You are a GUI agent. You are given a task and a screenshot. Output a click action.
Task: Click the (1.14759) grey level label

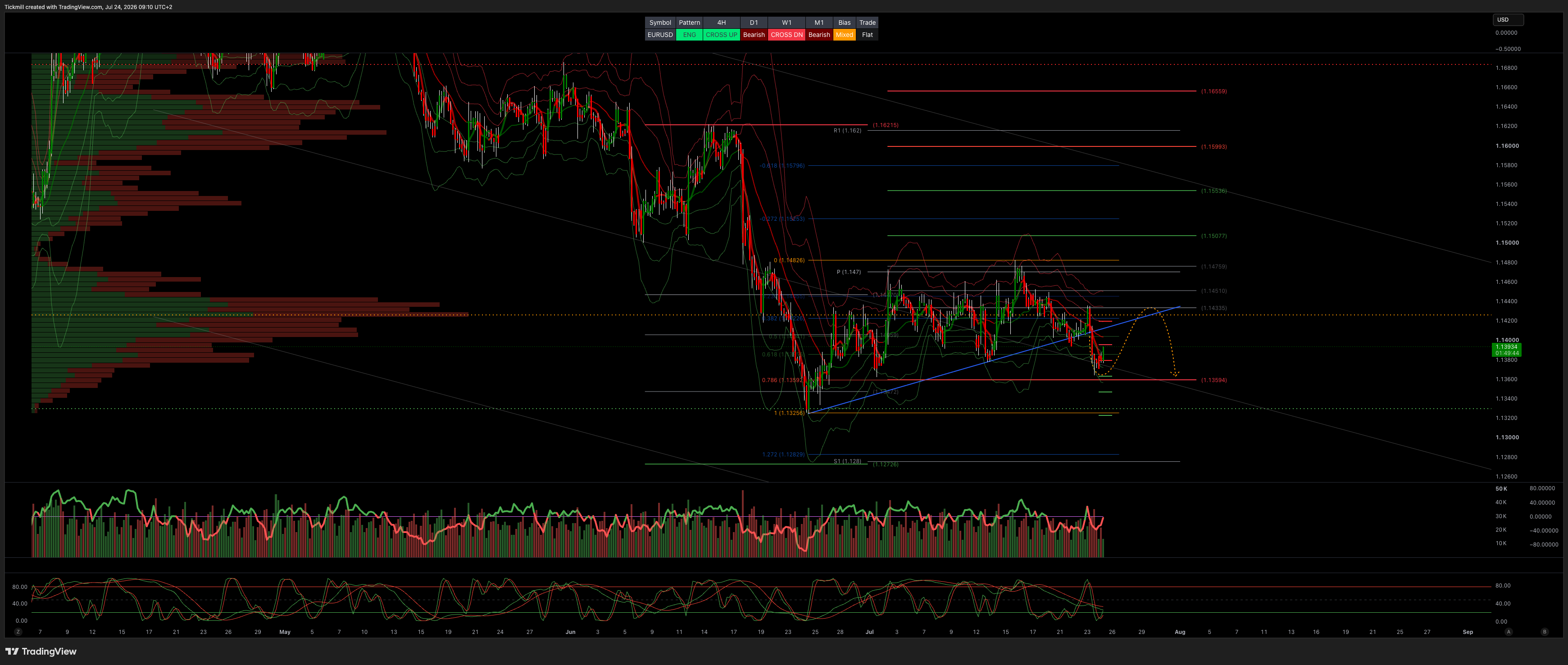tap(1214, 266)
